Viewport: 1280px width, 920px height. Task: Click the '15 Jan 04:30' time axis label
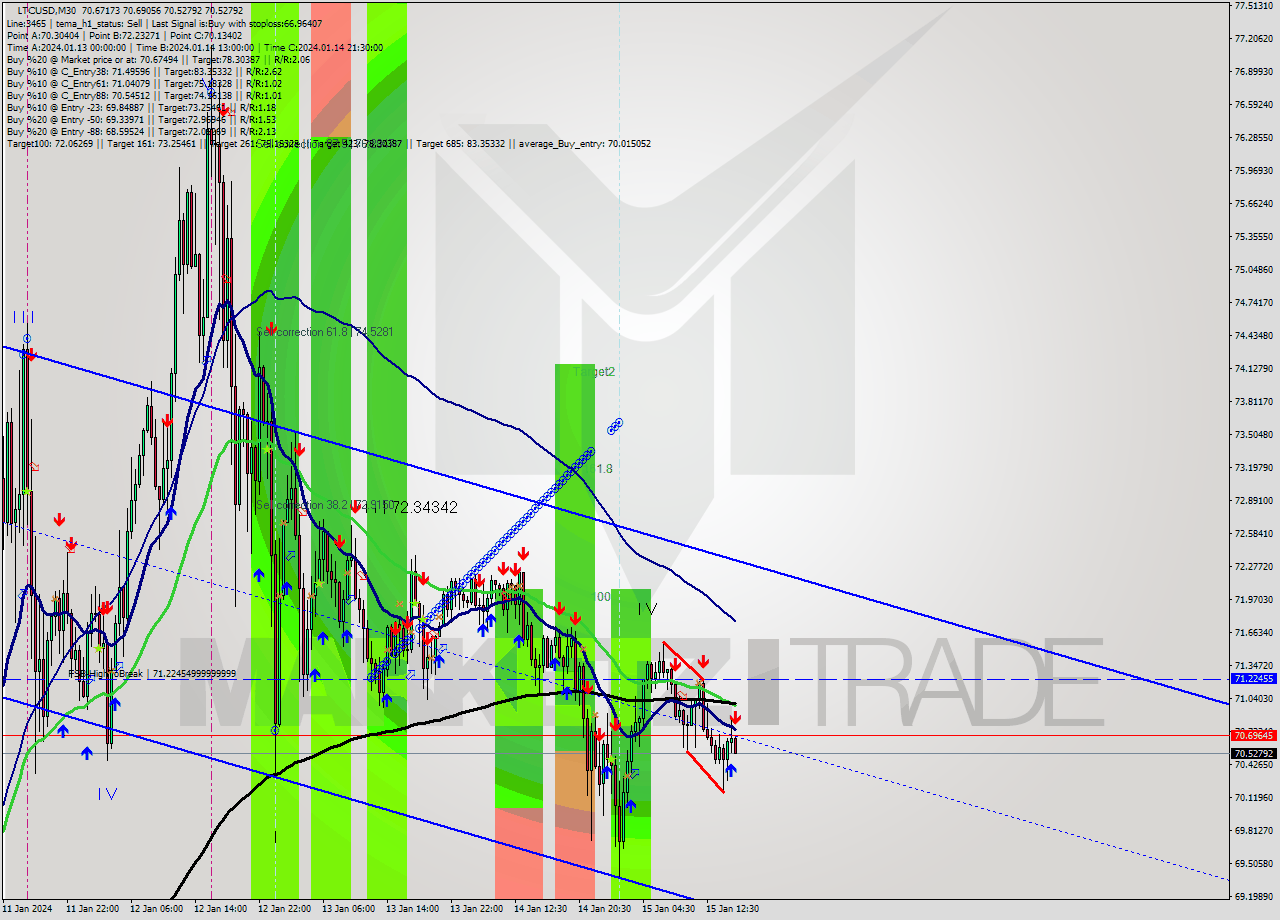[x=668, y=909]
